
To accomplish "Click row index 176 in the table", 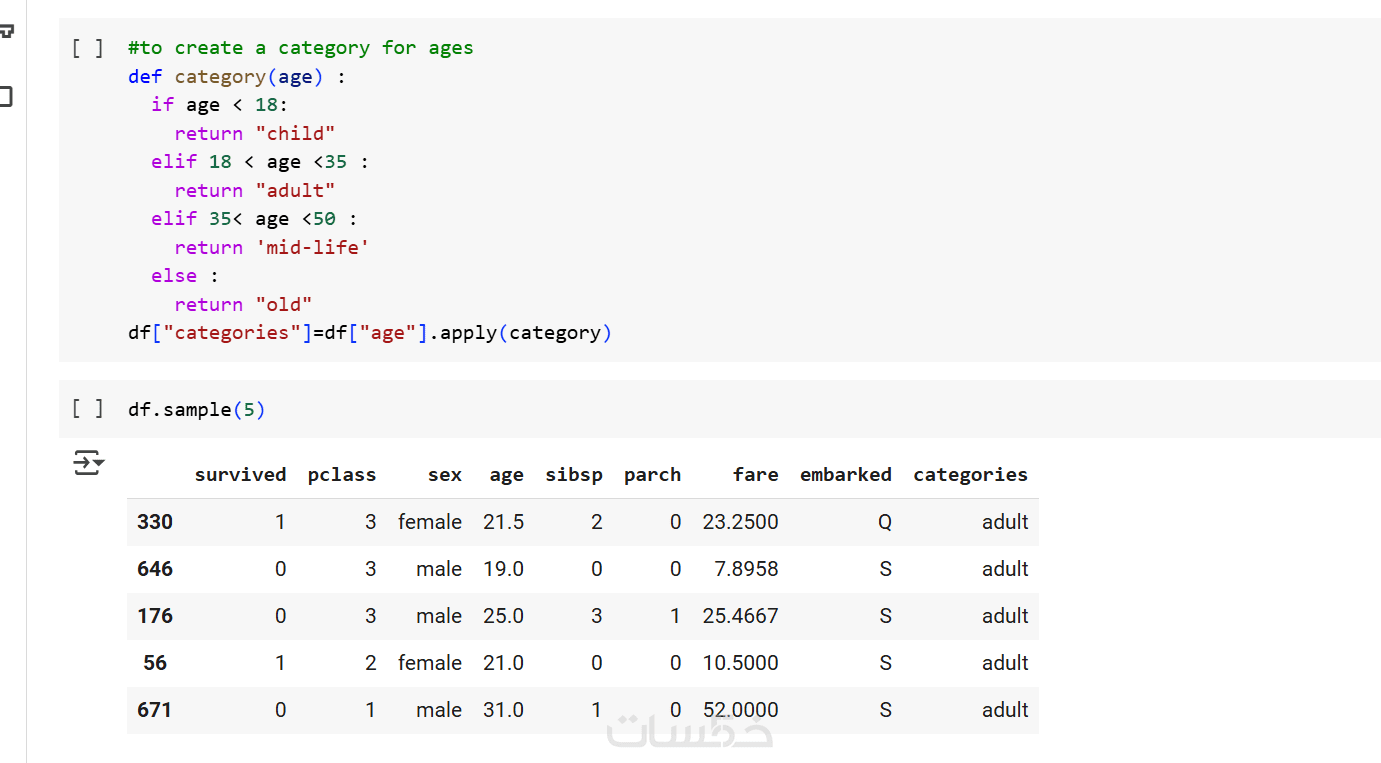I will point(155,616).
